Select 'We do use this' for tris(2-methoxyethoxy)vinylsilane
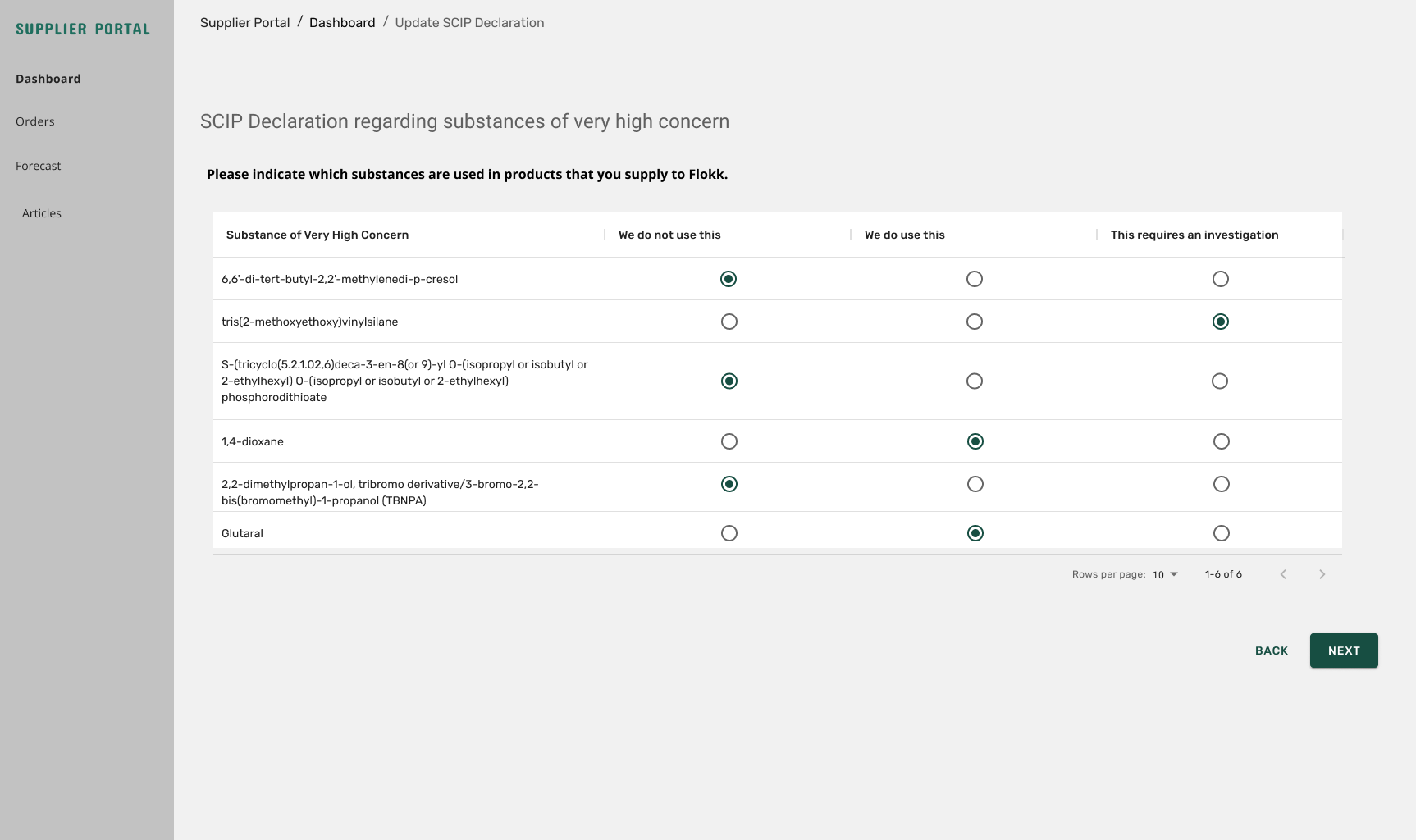The image size is (1416, 840). [x=974, y=322]
